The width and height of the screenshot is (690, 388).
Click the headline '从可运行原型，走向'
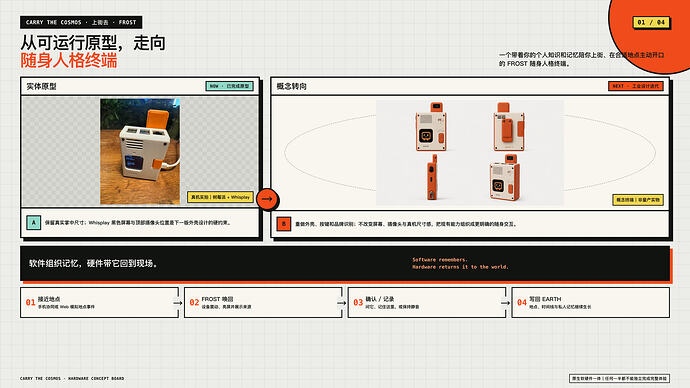[93, 43]
